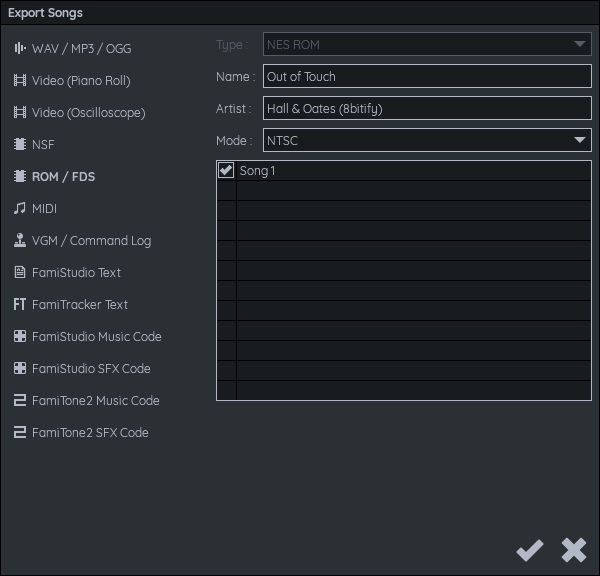Click the Video (Oscilloscope) film icon

point(19,112)
